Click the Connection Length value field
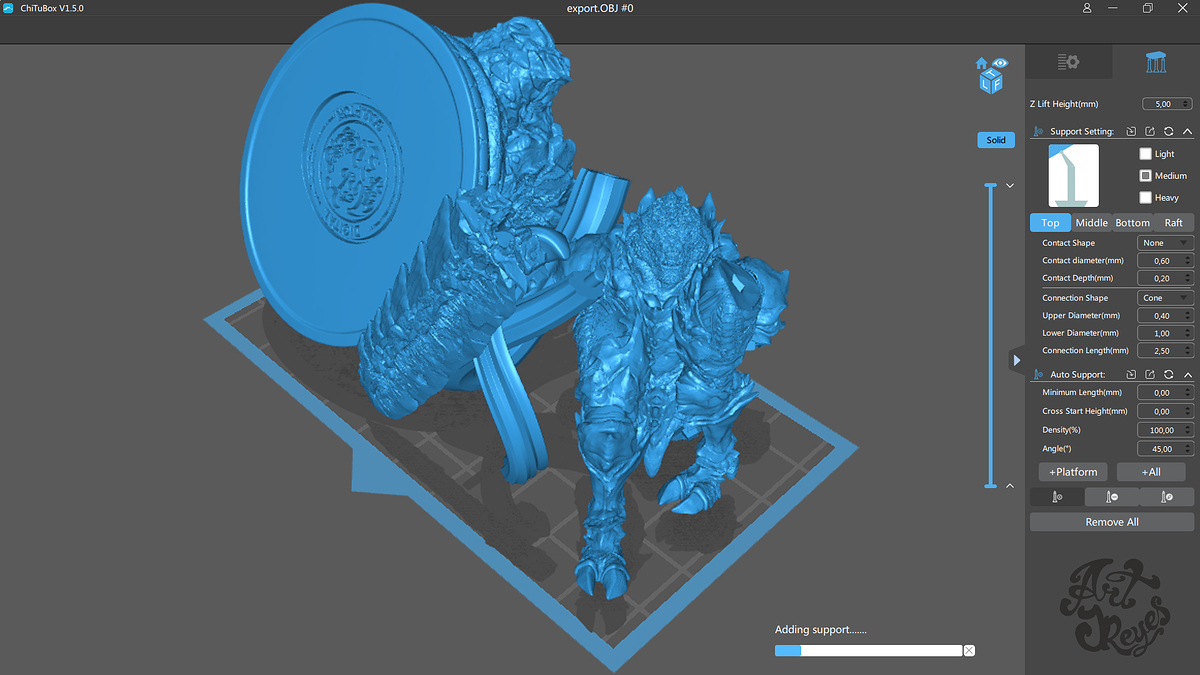This screenshot has width=1200, height=675. [x=1165, y=351]
